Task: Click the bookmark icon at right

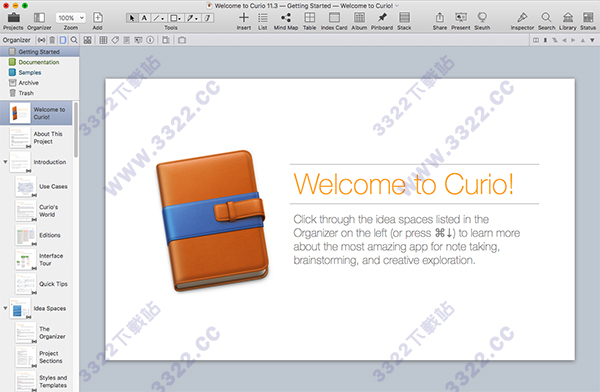Action: [x=545, y=40]
